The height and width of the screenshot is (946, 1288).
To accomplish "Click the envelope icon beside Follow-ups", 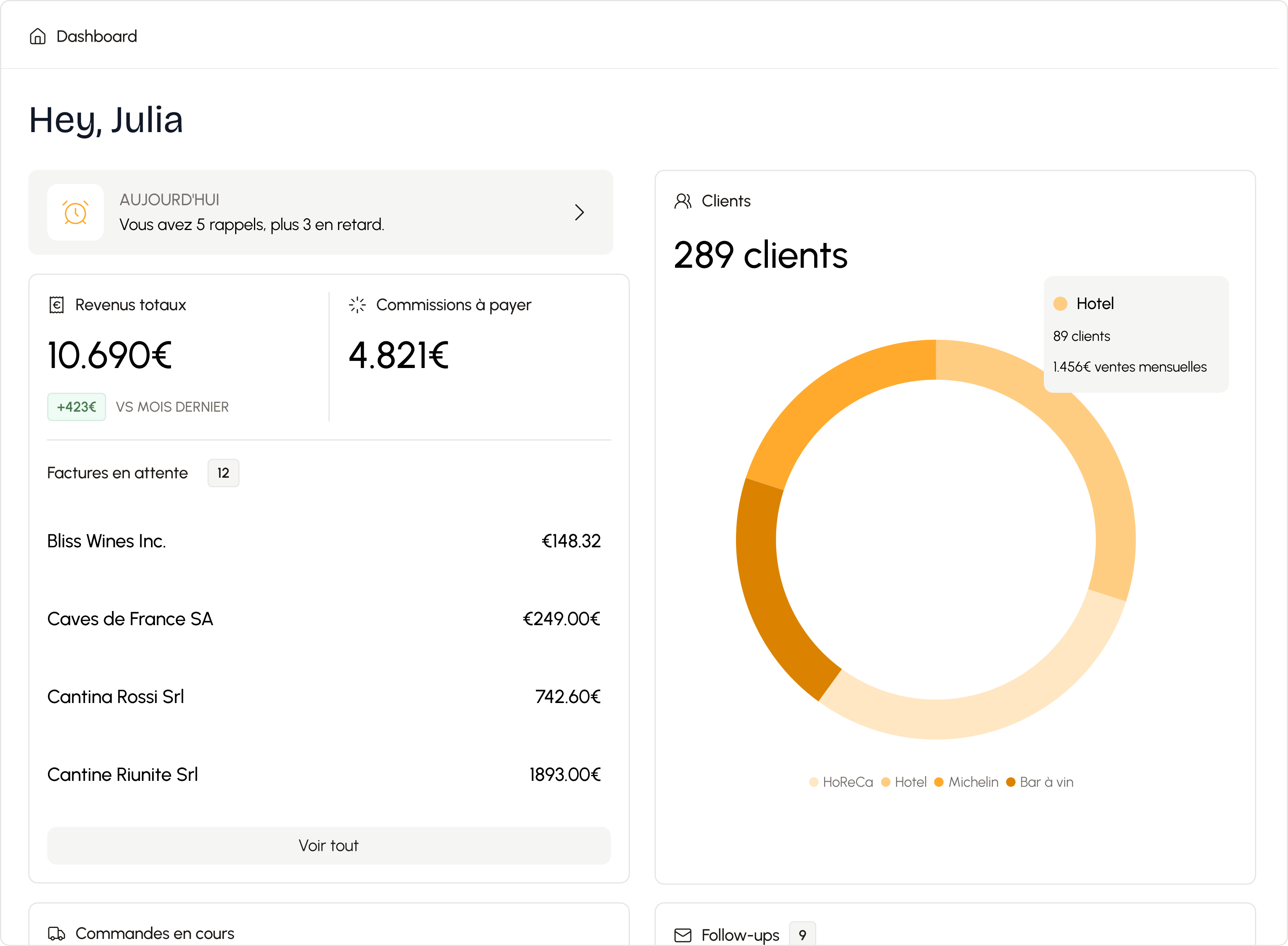I will (x=683, y=935).
